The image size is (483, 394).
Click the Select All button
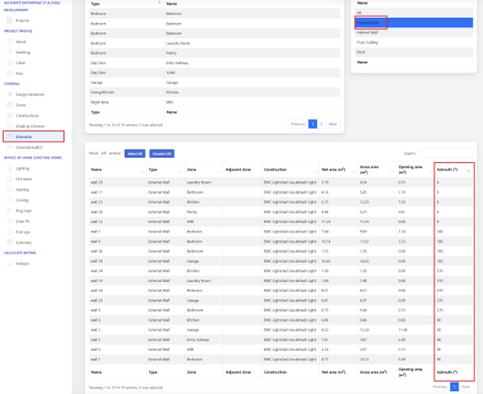pyautogui.click(x=135, y=154)
